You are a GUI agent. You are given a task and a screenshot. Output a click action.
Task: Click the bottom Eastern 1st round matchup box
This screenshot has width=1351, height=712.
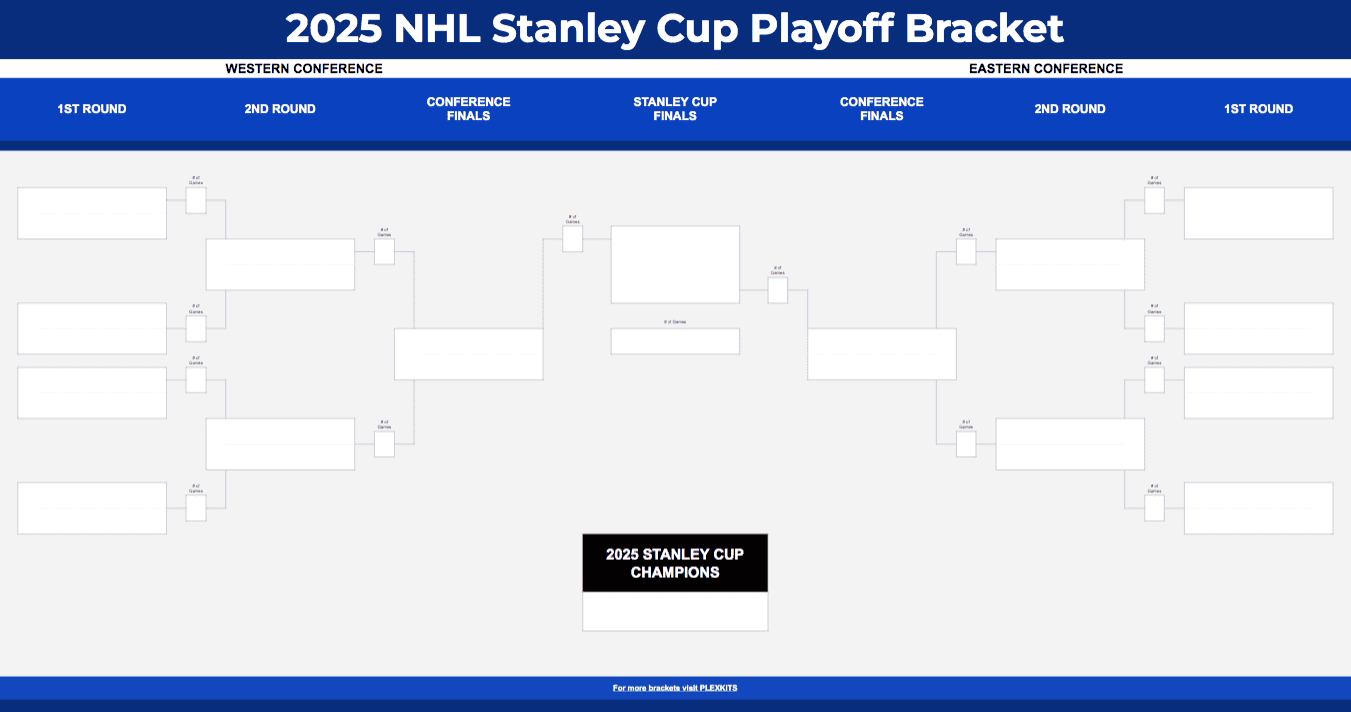(1258, 508)
